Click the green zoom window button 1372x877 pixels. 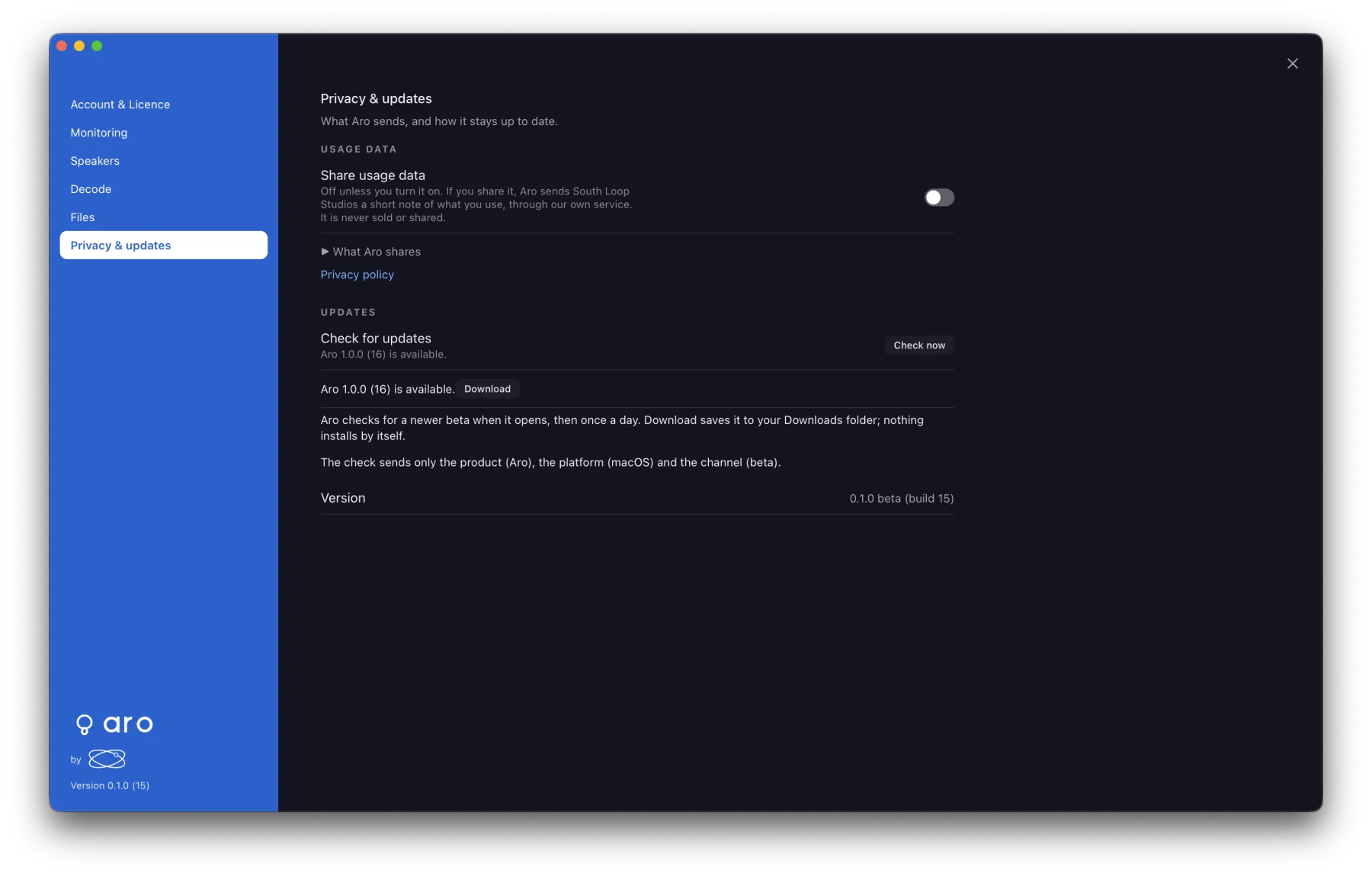[97, 46]
